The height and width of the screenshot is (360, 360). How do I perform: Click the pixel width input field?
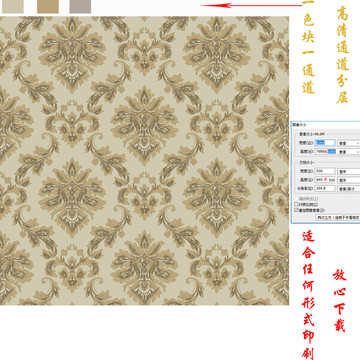pyautogui.click(x=325, y=143)
